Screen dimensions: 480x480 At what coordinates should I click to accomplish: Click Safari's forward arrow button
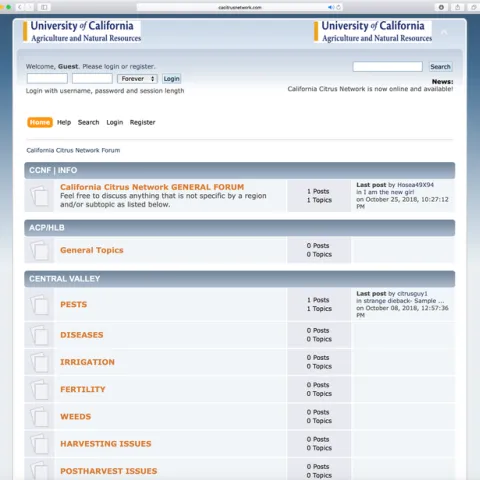click(29, 7)
